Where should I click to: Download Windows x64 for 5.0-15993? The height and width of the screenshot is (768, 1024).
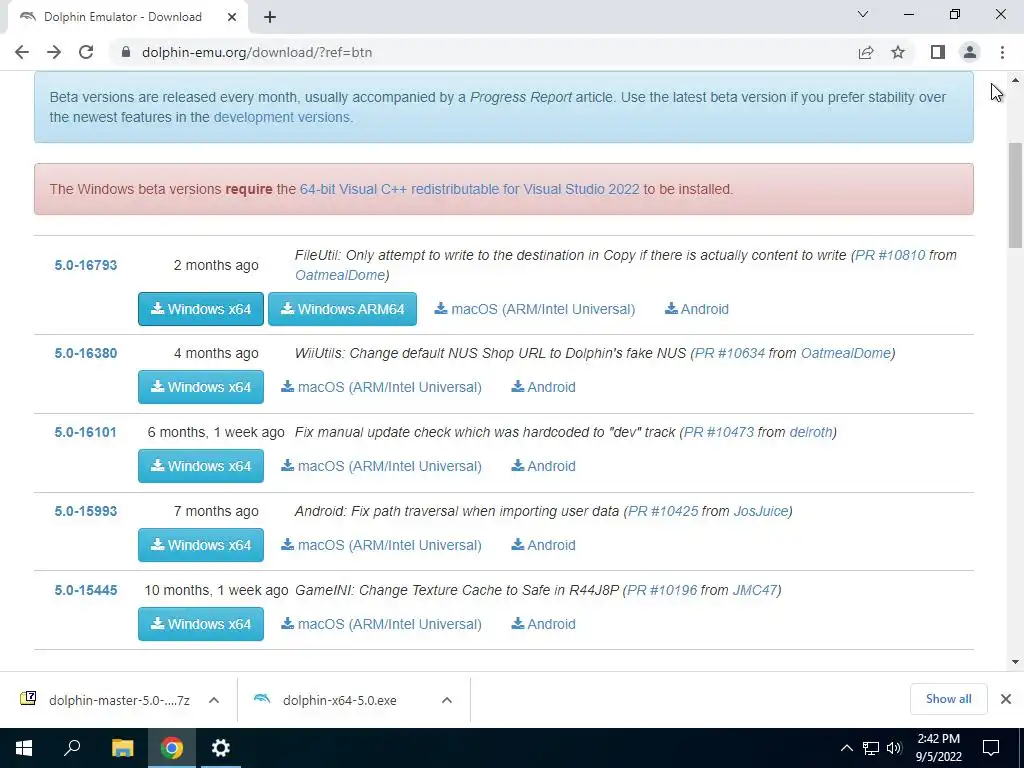[200, 545]
